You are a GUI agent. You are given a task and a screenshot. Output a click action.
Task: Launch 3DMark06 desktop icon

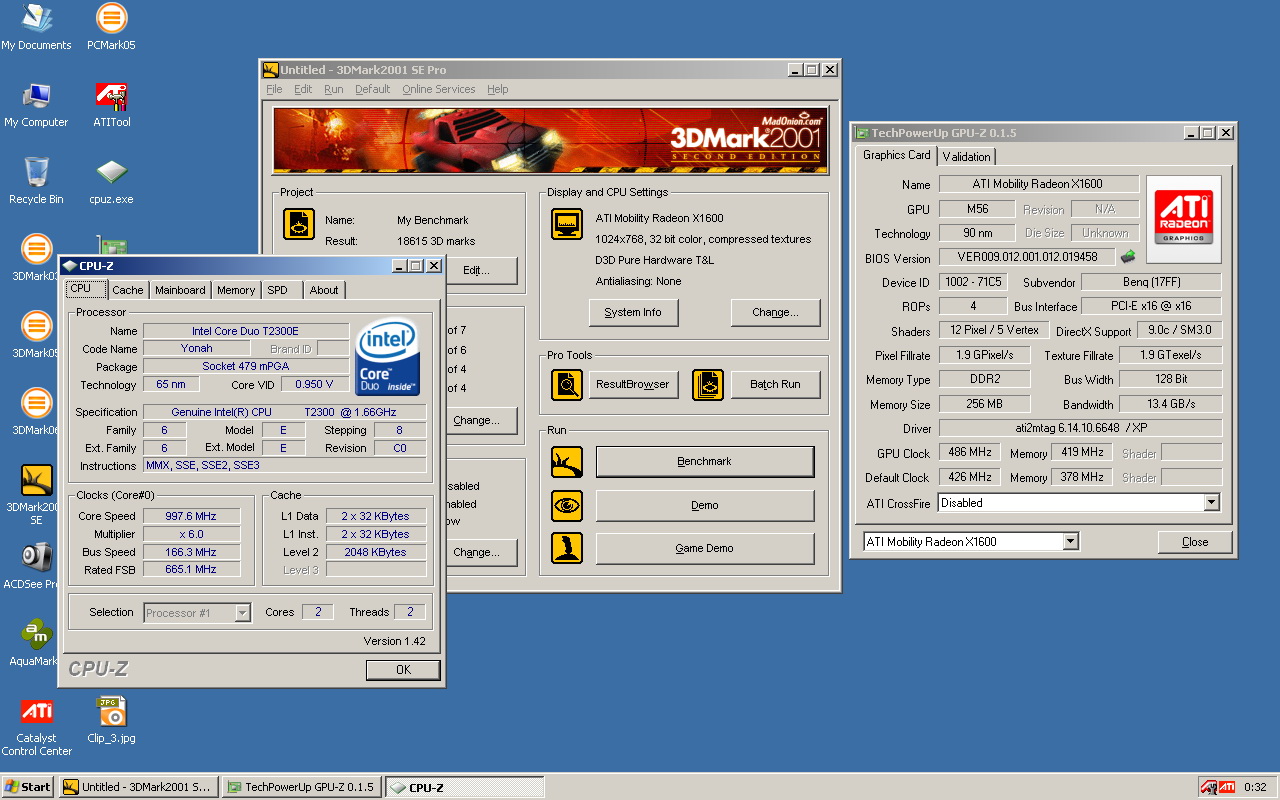36,413
